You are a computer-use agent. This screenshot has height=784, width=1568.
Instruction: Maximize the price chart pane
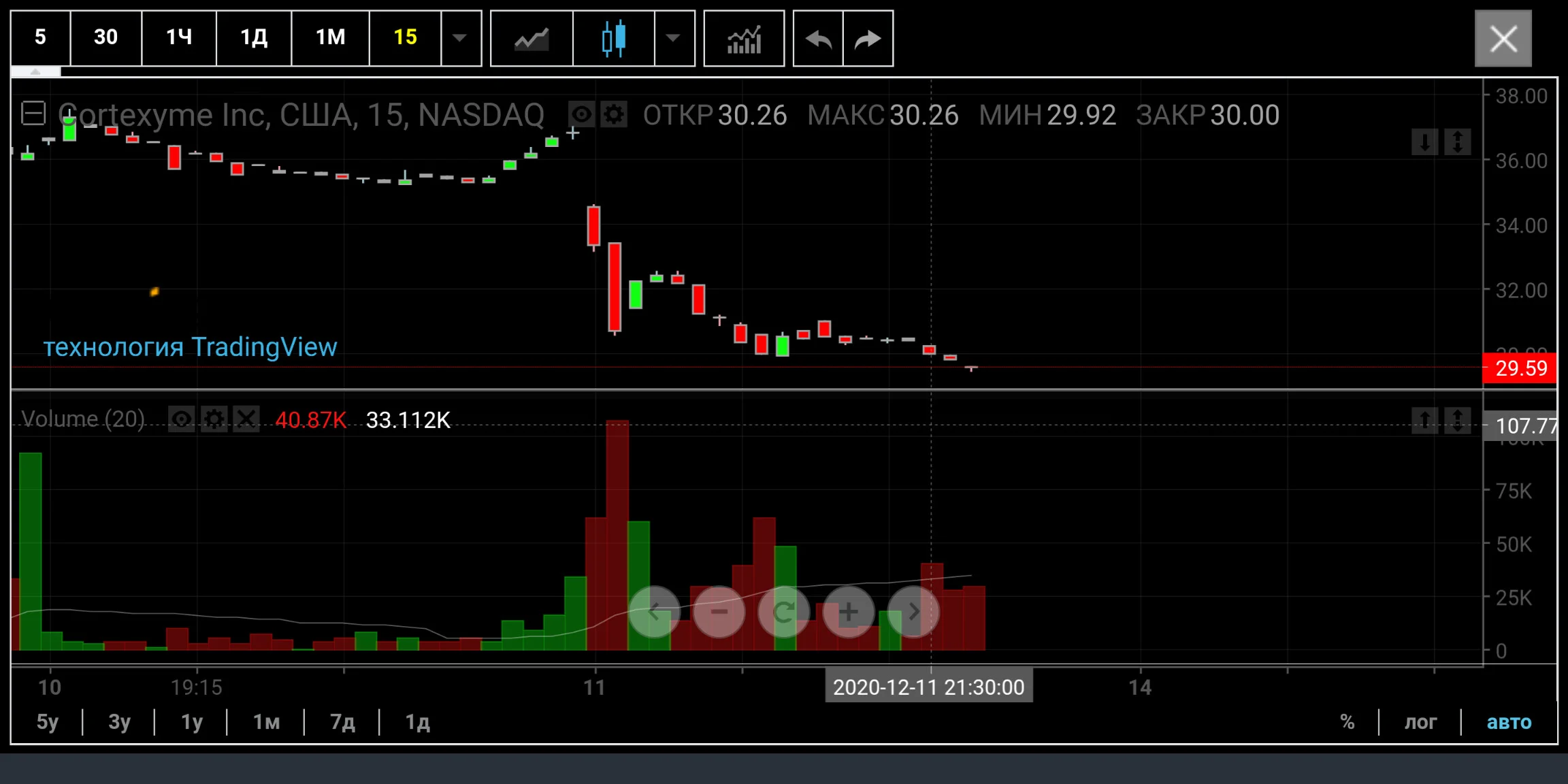coord(1457,142)
